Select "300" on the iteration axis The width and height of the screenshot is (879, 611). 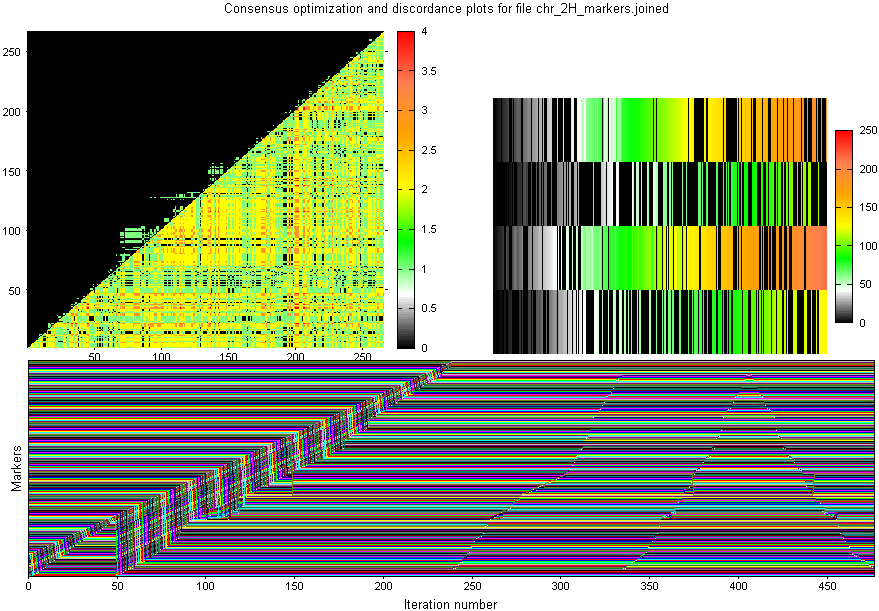tap(561, 586)
